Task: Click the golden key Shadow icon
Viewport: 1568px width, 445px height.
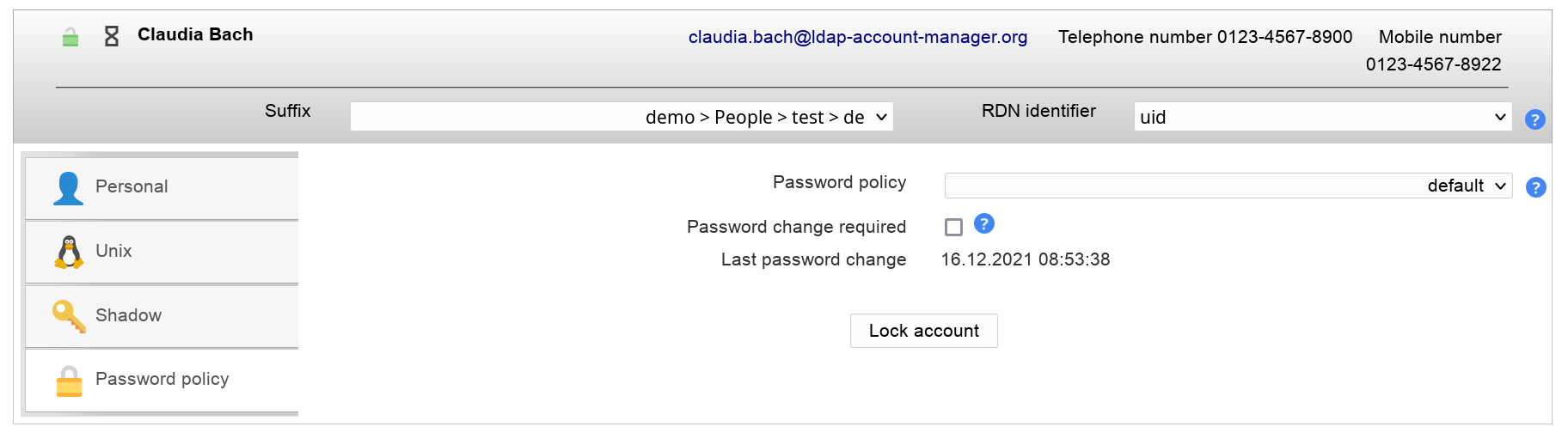Action: (x=69, y=316)
